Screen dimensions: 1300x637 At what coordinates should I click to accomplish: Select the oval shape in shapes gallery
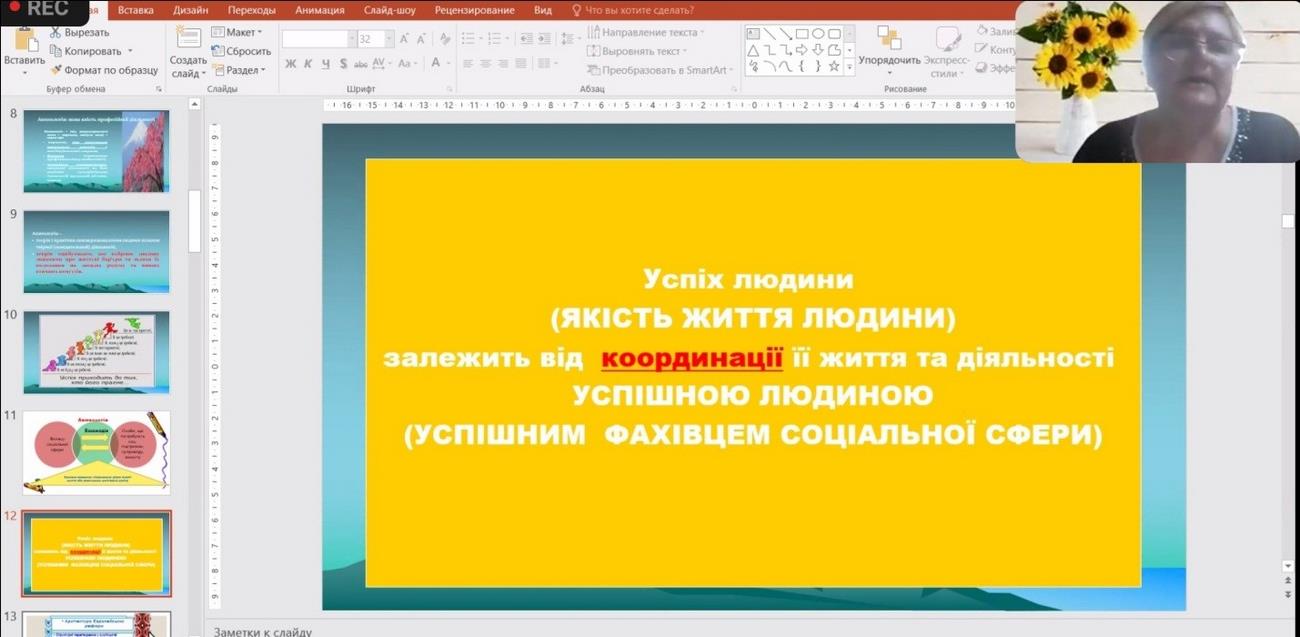pyautogui.click(x=818, y=33)
